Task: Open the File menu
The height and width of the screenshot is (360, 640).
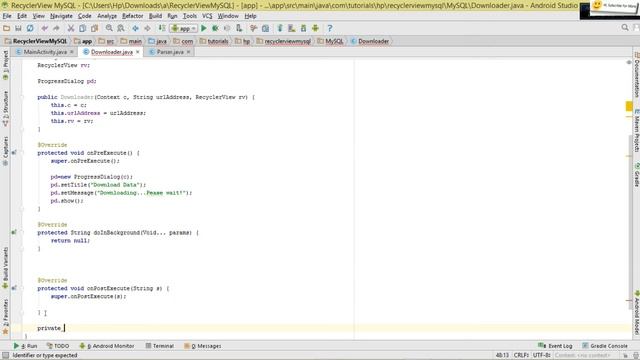Action: click(7, 16)
